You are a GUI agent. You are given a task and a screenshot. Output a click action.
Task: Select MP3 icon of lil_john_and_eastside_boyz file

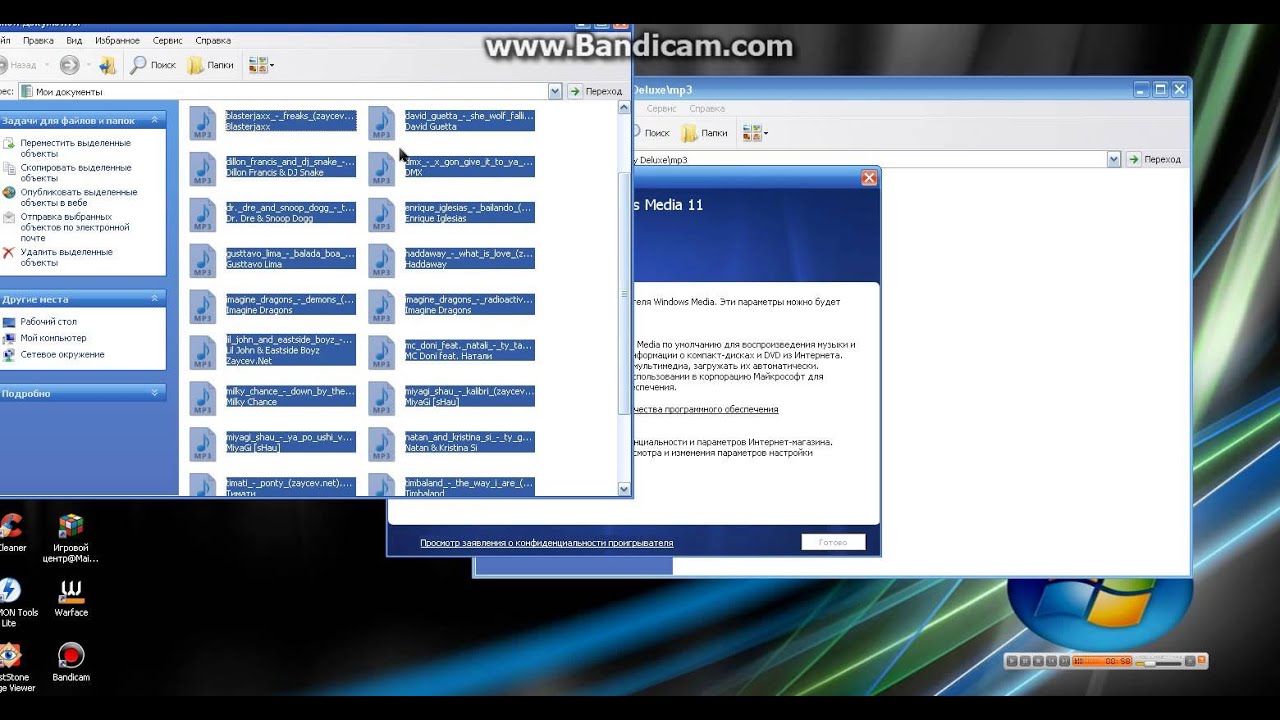click(x=203, y=353)
